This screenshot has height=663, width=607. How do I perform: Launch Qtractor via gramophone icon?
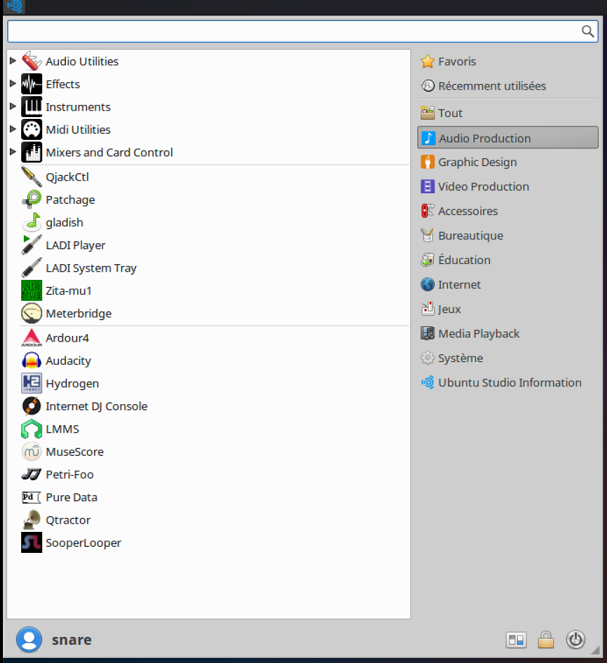point(31,520)
